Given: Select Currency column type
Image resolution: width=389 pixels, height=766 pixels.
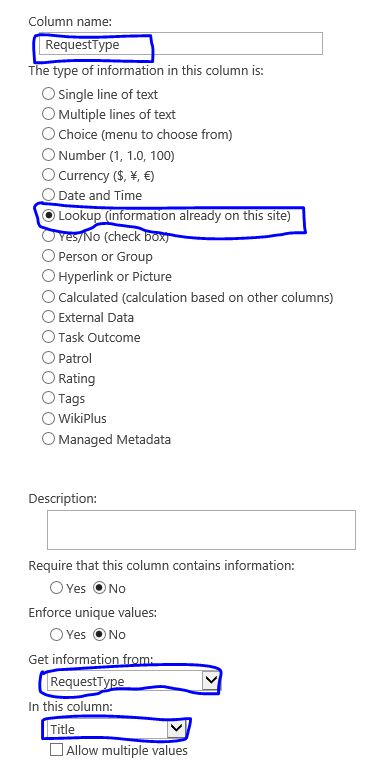Looking at the screenshot, I should [48, 175].
